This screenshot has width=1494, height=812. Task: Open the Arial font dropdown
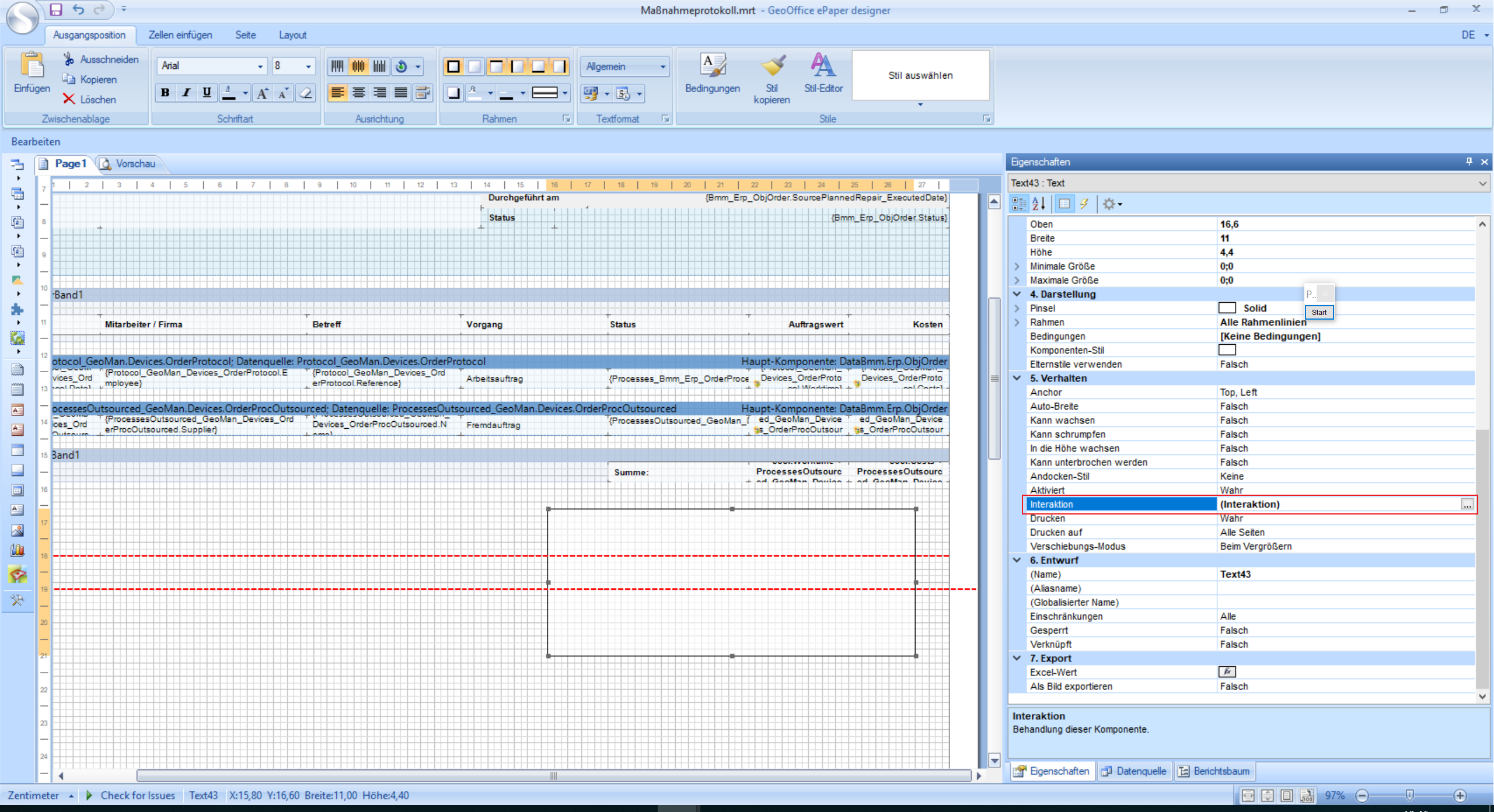(x=260, y=66)
